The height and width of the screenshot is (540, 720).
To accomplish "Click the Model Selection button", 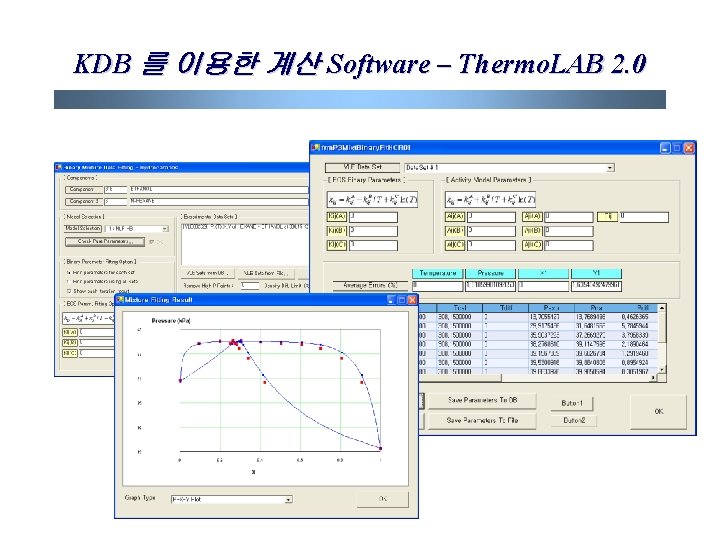I will pos(83,228).
